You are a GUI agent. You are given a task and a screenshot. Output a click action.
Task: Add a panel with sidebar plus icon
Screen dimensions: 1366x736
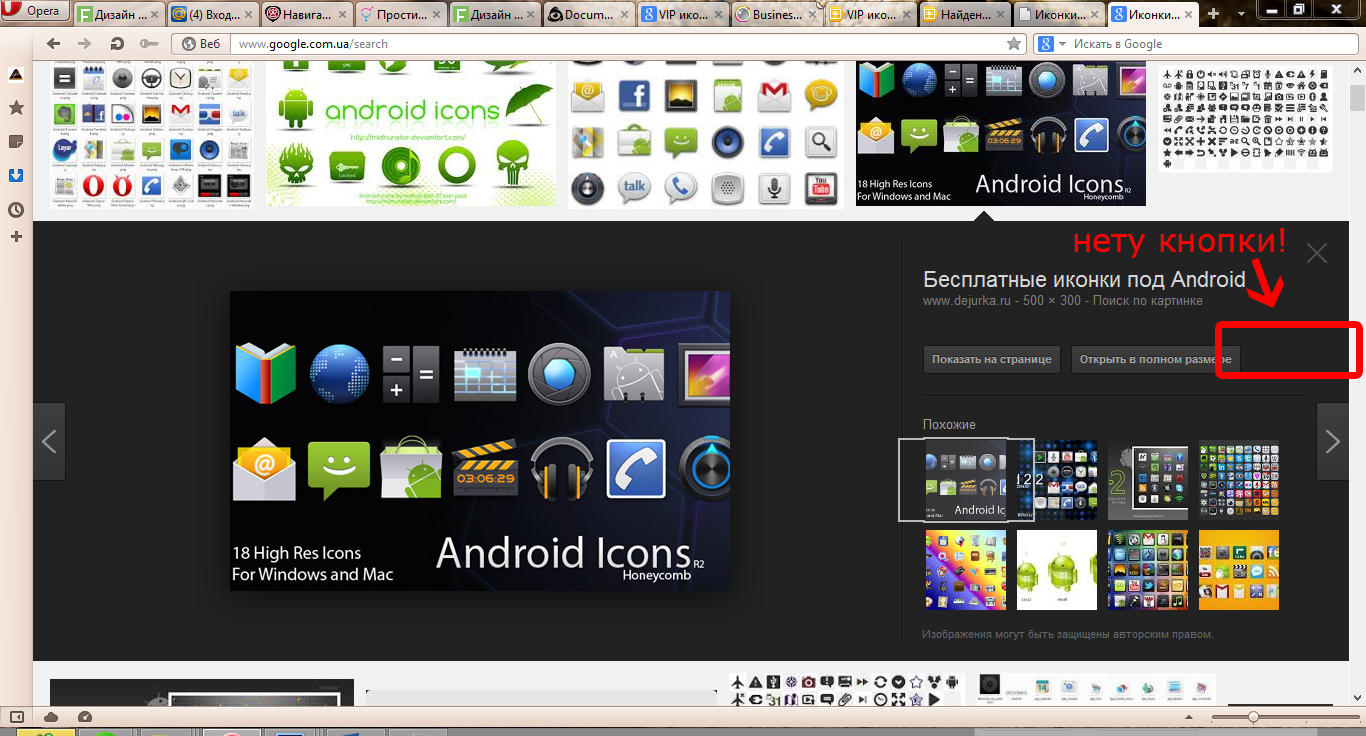(x=15, y=237)
